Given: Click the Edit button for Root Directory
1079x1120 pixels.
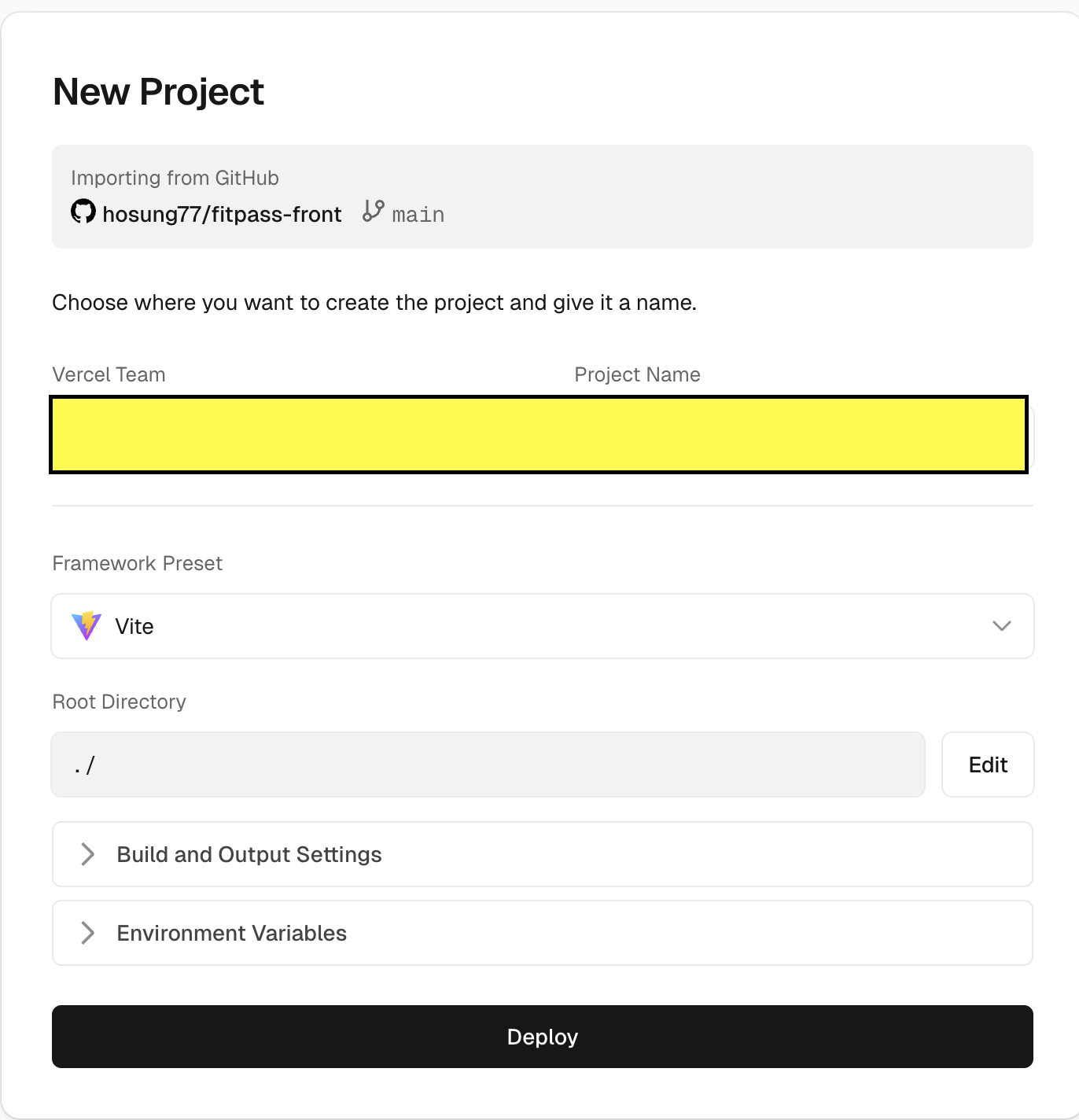Looking at the screenshot, I should 988,764.
